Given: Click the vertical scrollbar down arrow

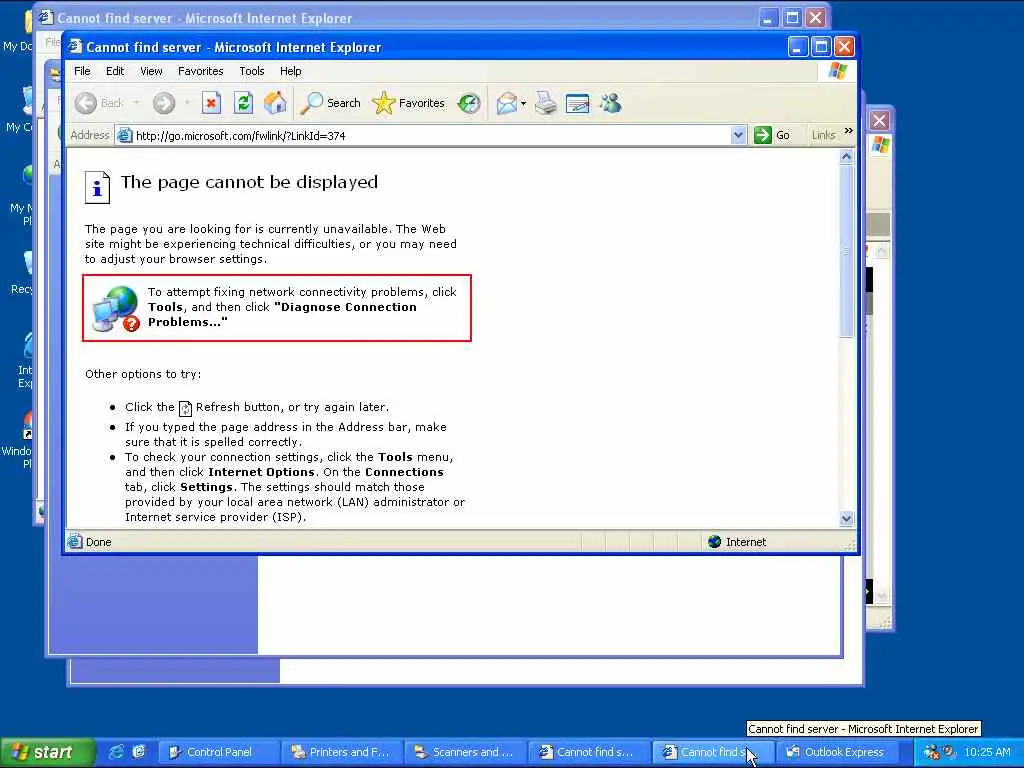Looking at the screenshot, I should click(846, 519).
